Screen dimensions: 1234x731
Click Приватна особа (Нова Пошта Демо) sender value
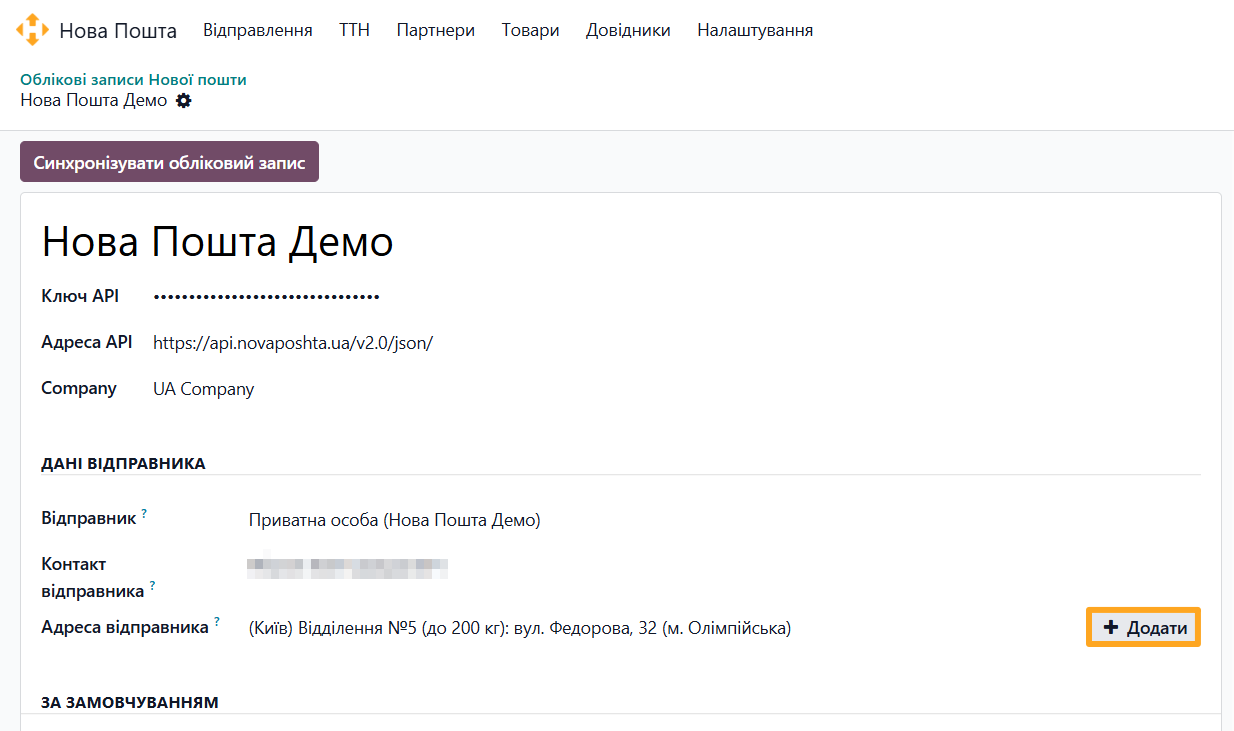click(x=395, y=520)
